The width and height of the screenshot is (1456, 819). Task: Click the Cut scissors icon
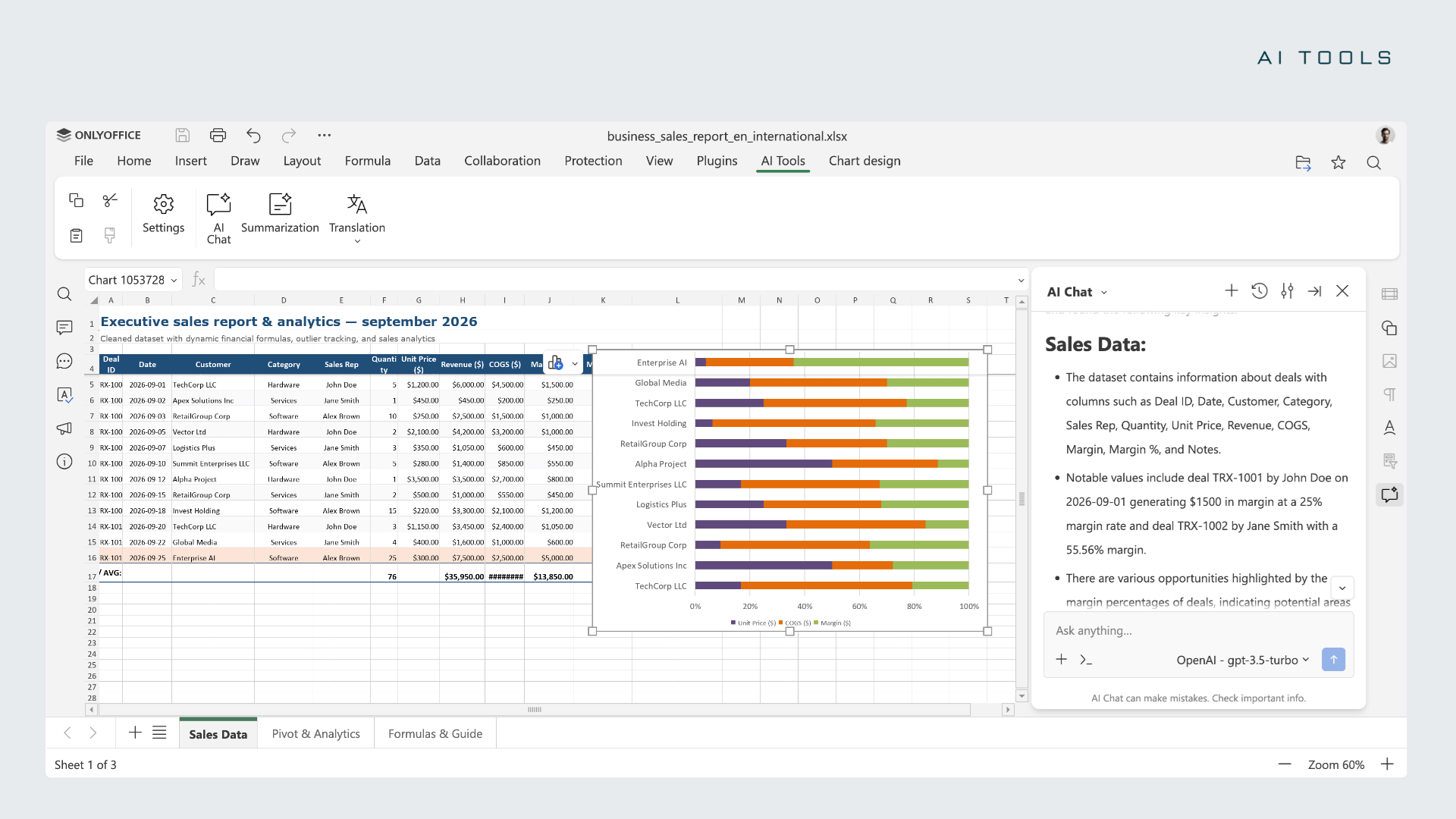pyautogui.click(x=110, y=200)
